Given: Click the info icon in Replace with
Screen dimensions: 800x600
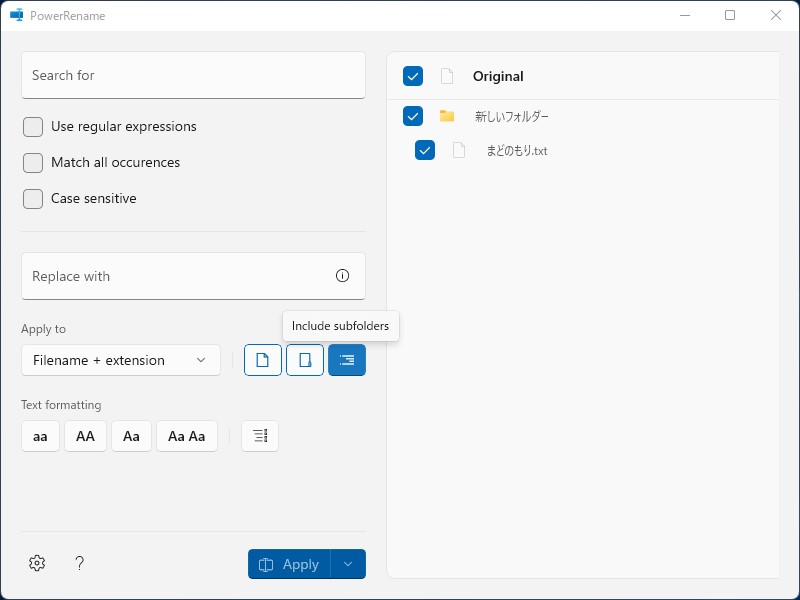Looking at the screenshot, I should pos(343,276).
